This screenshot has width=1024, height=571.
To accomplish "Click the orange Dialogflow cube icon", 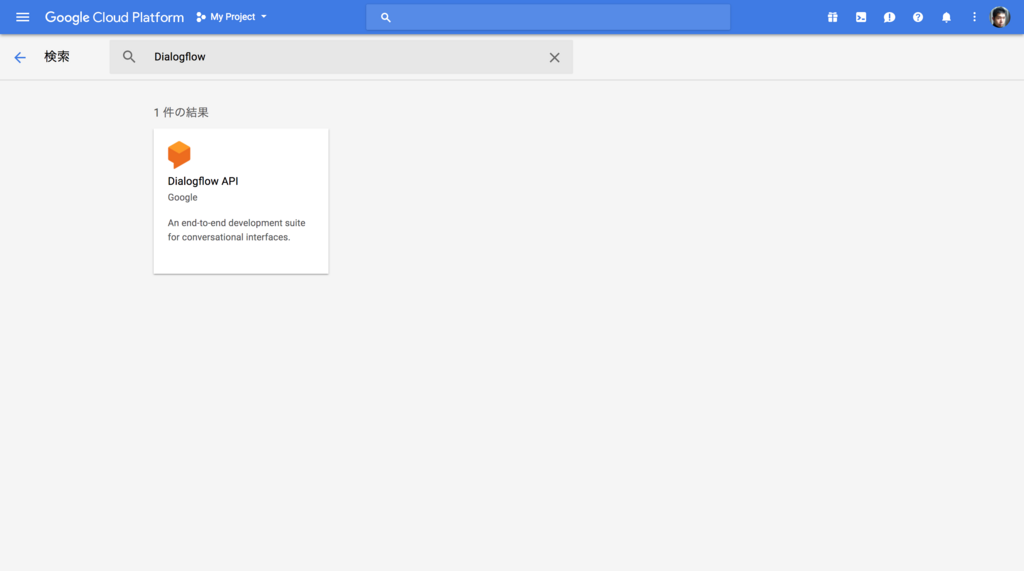I will (x=179, y=155).
